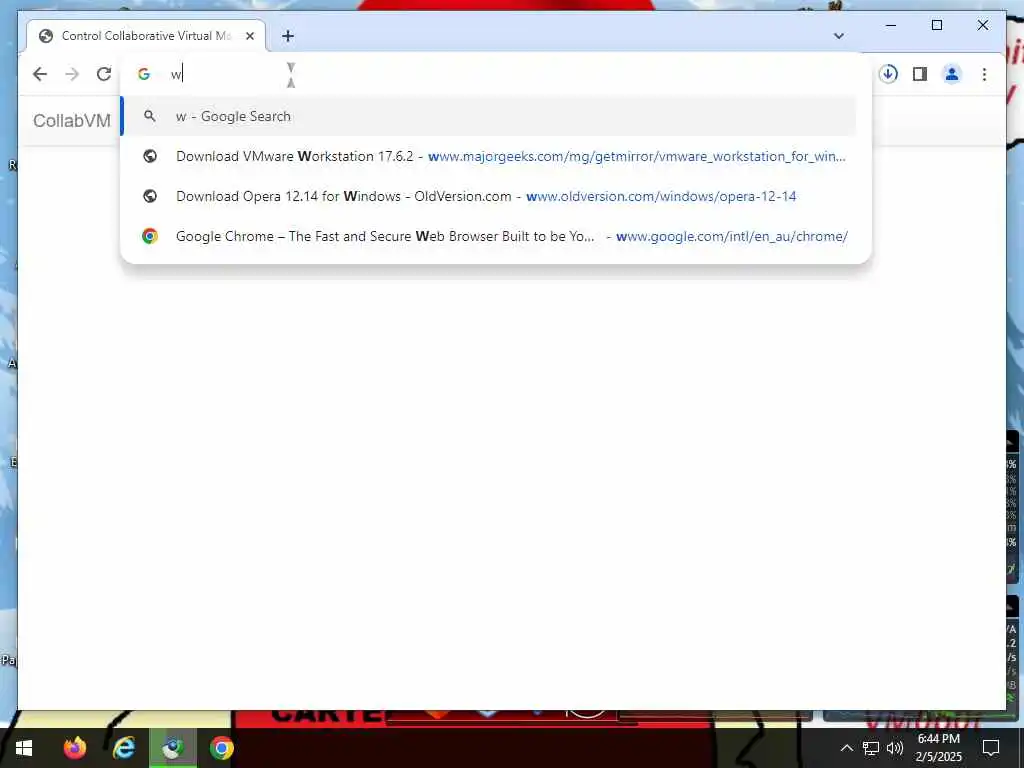Viewport: 1024px width, 768px height.
Task: Reload the current page
Action: (x=104, y=74)
